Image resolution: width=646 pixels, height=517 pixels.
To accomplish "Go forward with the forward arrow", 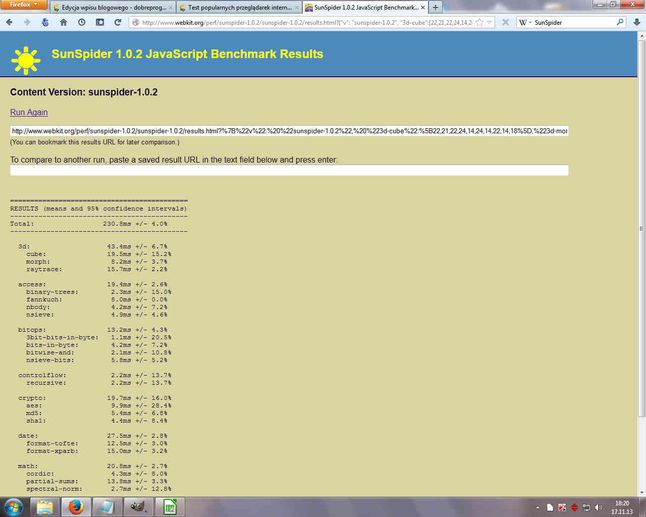I will click(27, 22).
